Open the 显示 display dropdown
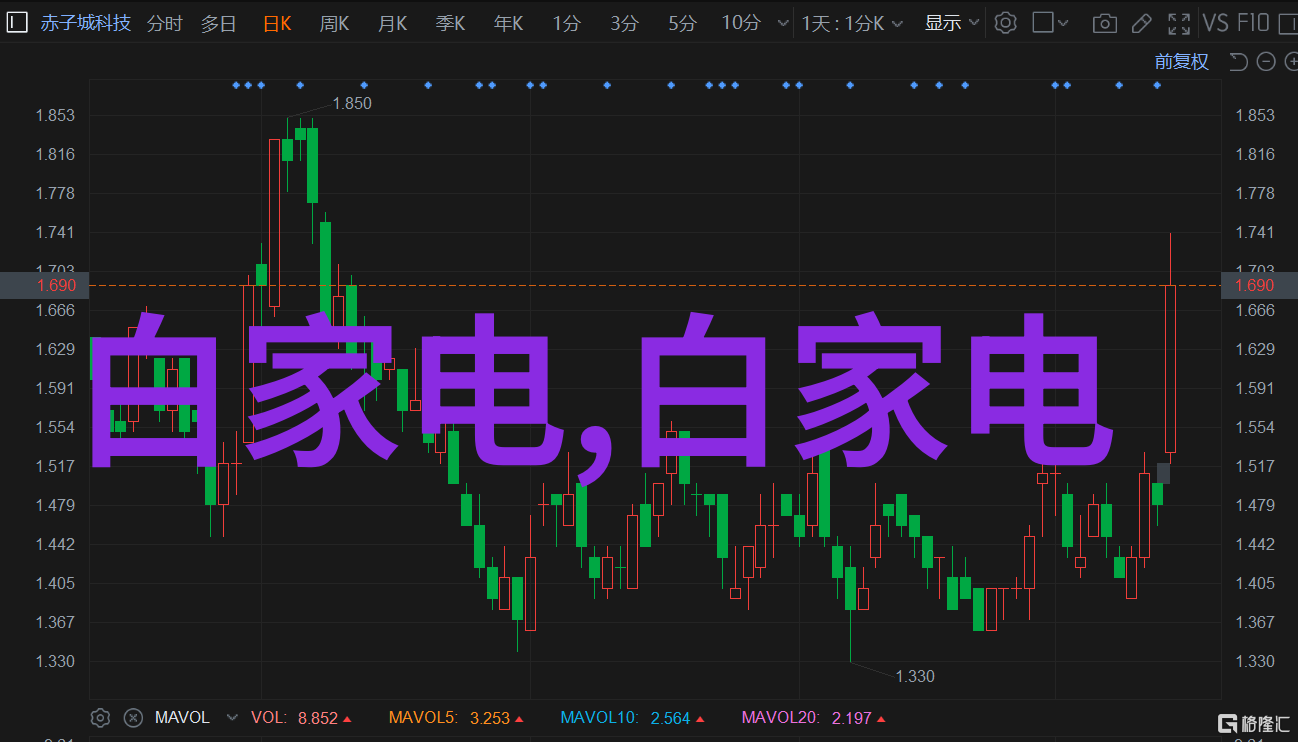1298x742 pixels. pyautogui.click(x=952, y=23)
